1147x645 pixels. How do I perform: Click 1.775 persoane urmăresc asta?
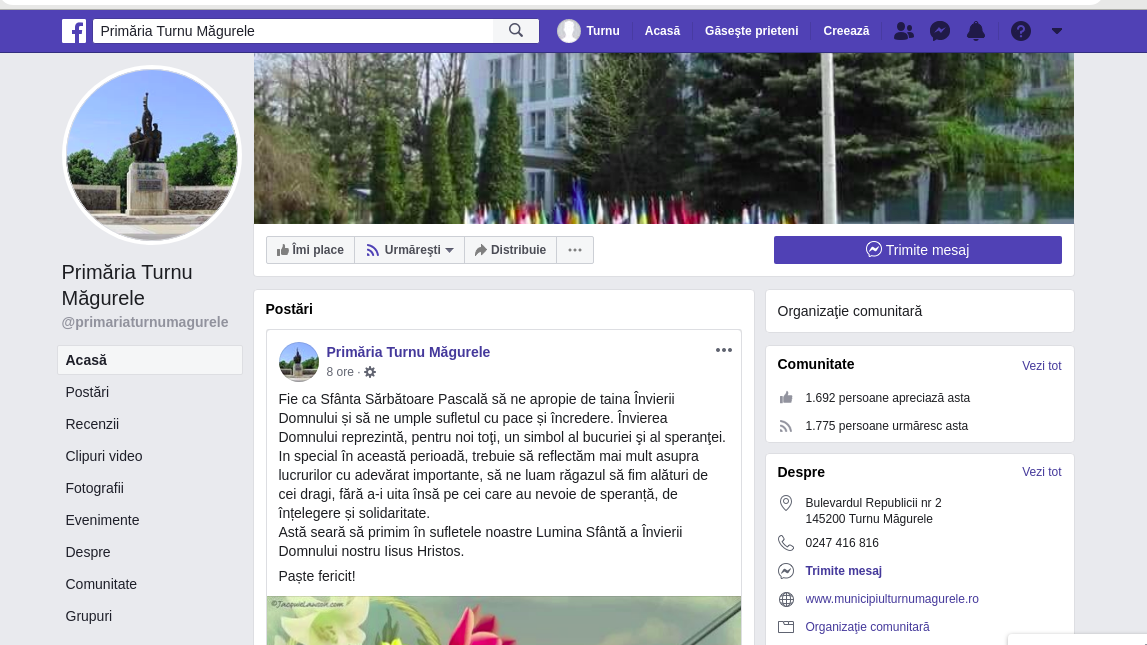click(x=887, y=426)
